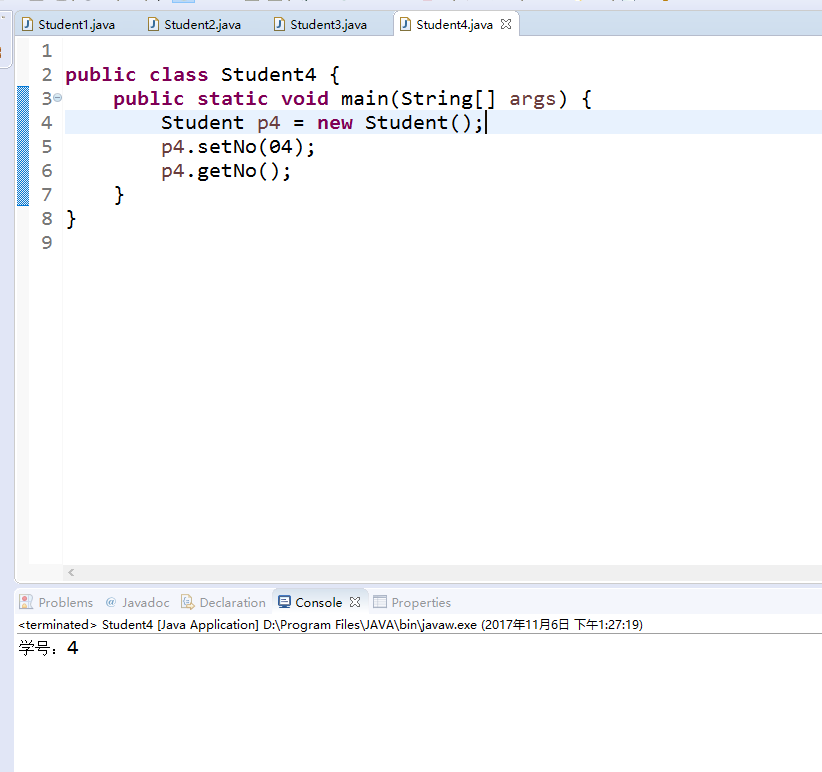Click the Student3.java file icon
822x772 pixels.
[280, 24]
